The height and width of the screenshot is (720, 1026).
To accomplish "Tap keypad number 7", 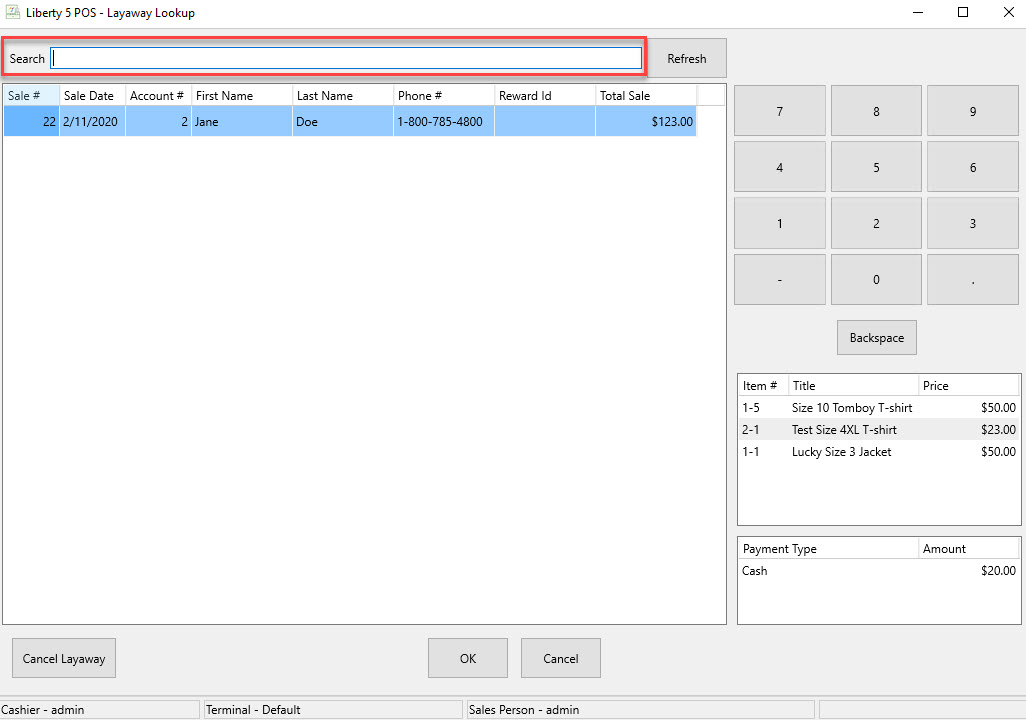I will pos(779,111).
